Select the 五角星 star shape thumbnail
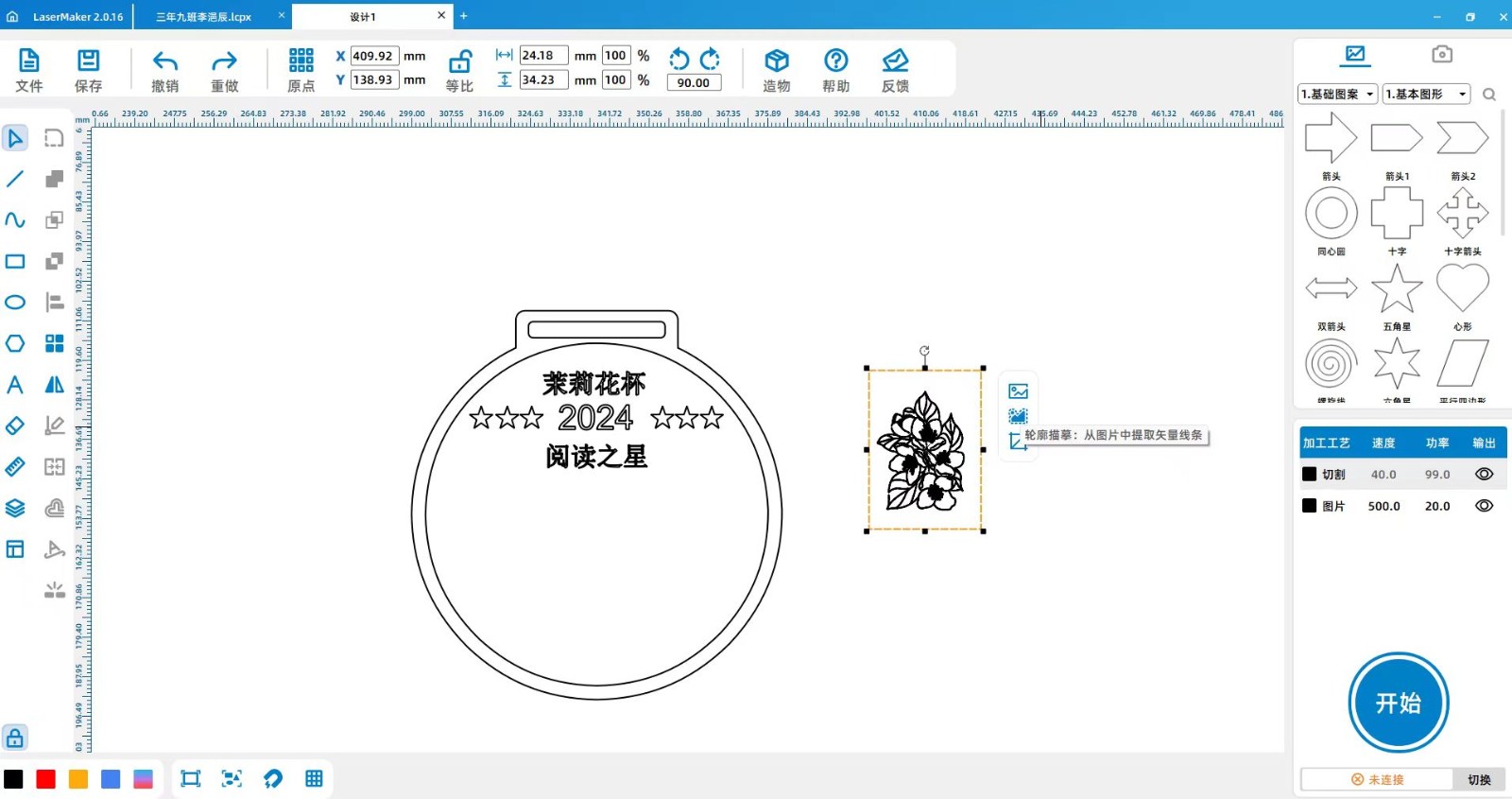 coord(1397,289)
